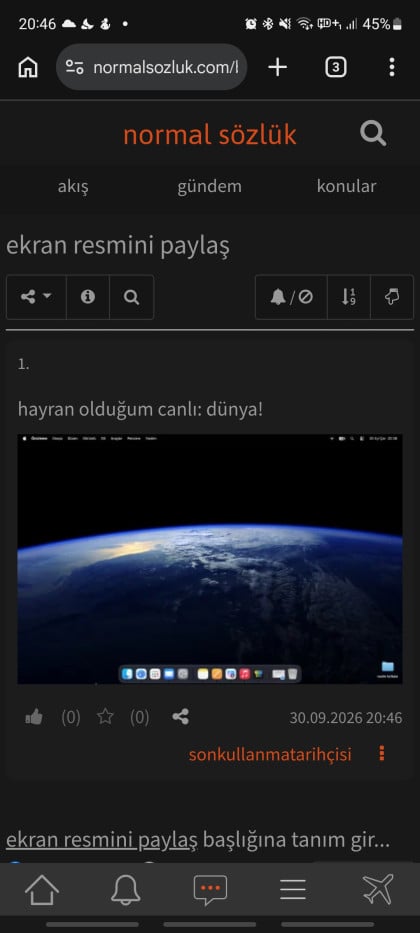Favorite the entry with the star
The height and width of the screenshot is (933, 420).
pyautogui.click(x=105, y=717)
